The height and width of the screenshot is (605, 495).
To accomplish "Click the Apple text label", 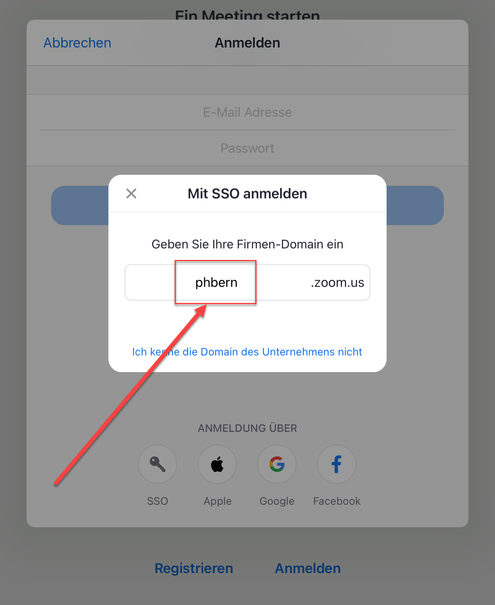I will (218, 501).
